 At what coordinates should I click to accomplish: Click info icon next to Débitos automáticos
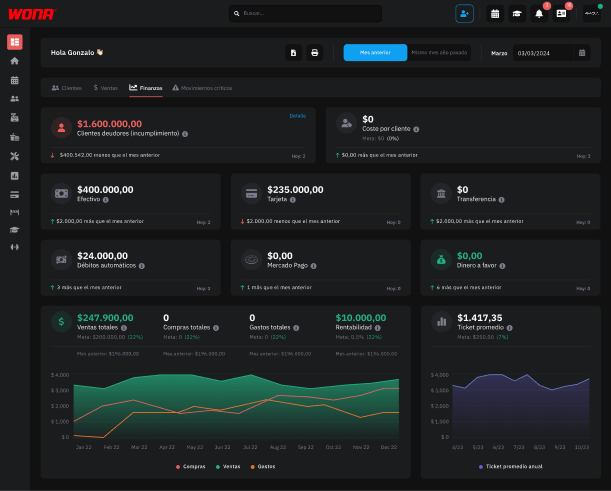[x=142, y=266]
